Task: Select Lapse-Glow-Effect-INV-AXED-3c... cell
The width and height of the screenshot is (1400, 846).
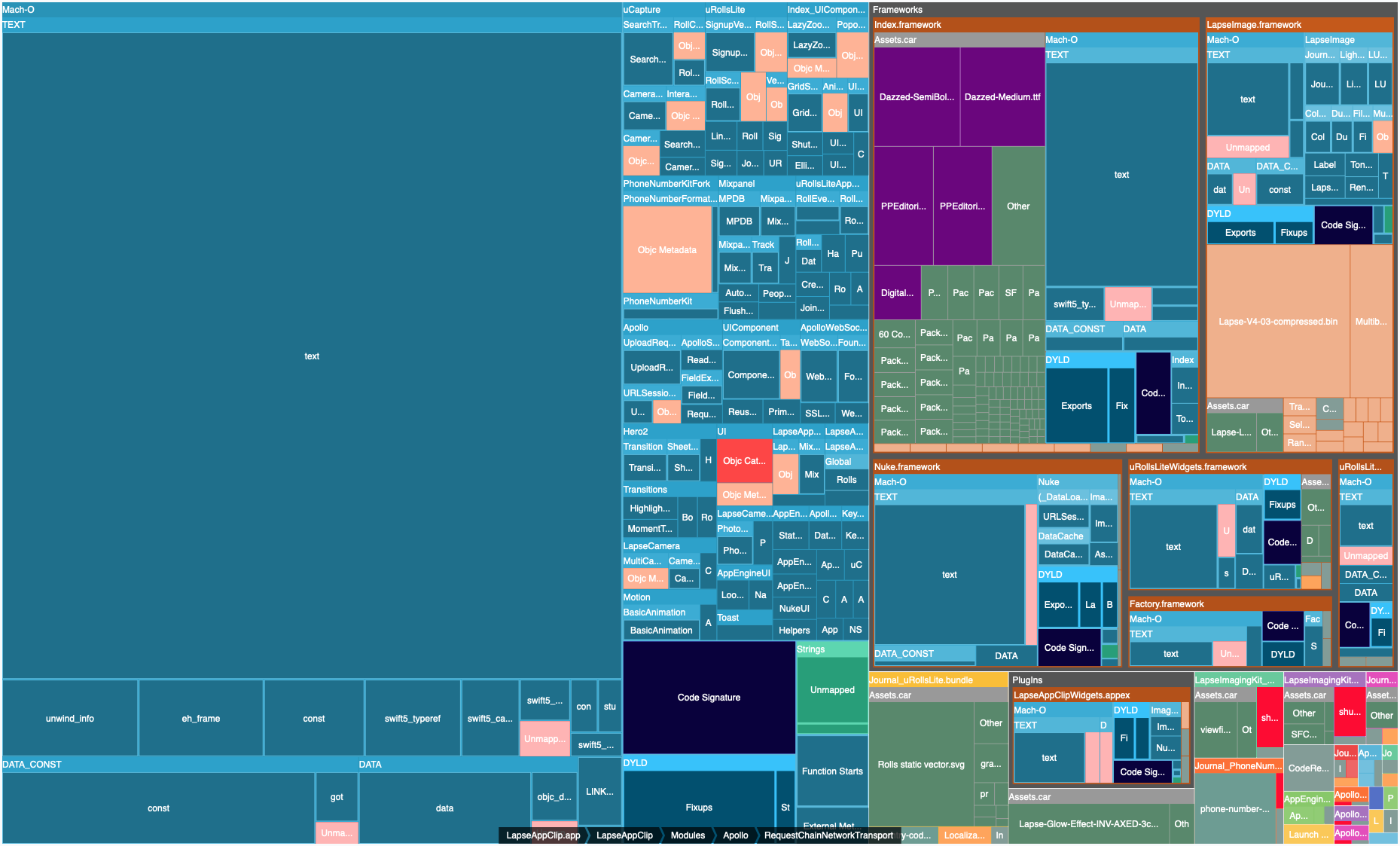Action: pyautogui.click(x=1088, y=823)
